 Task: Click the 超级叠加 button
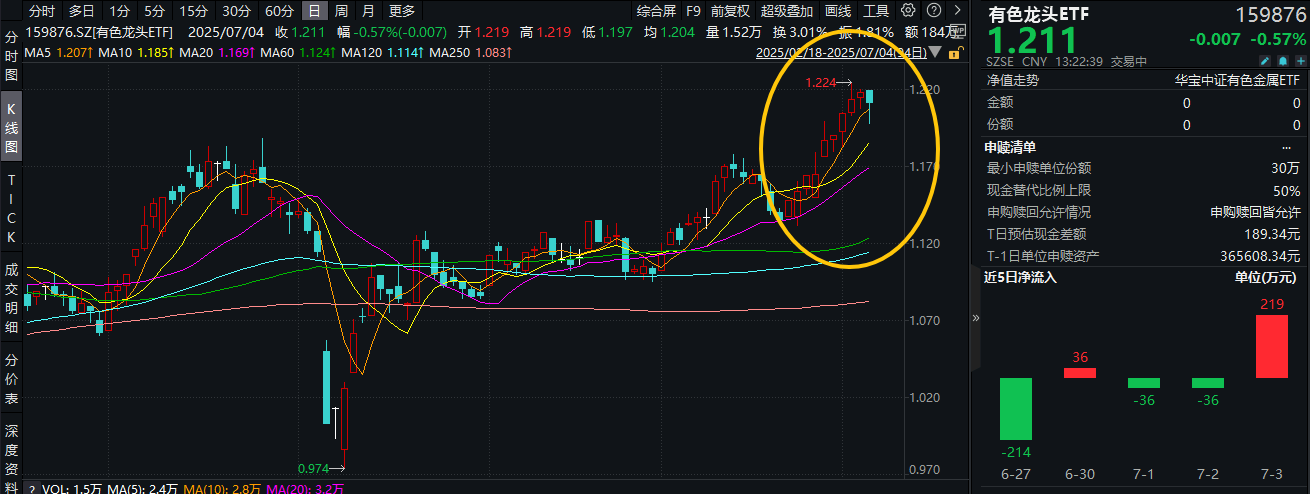click(787, 11)
